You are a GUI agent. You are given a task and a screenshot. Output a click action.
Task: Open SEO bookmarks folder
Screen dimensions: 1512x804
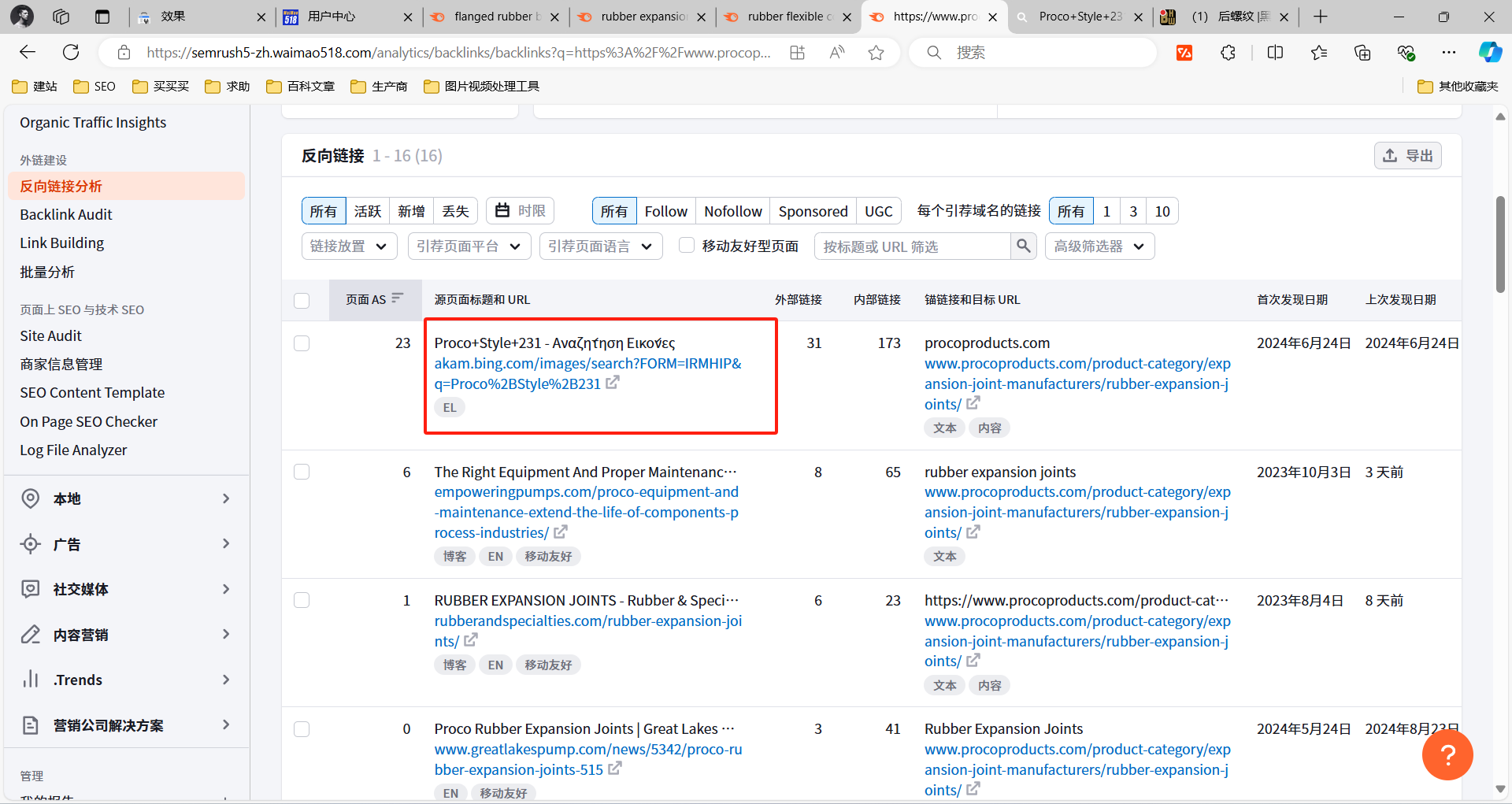[x=94, y=86]
